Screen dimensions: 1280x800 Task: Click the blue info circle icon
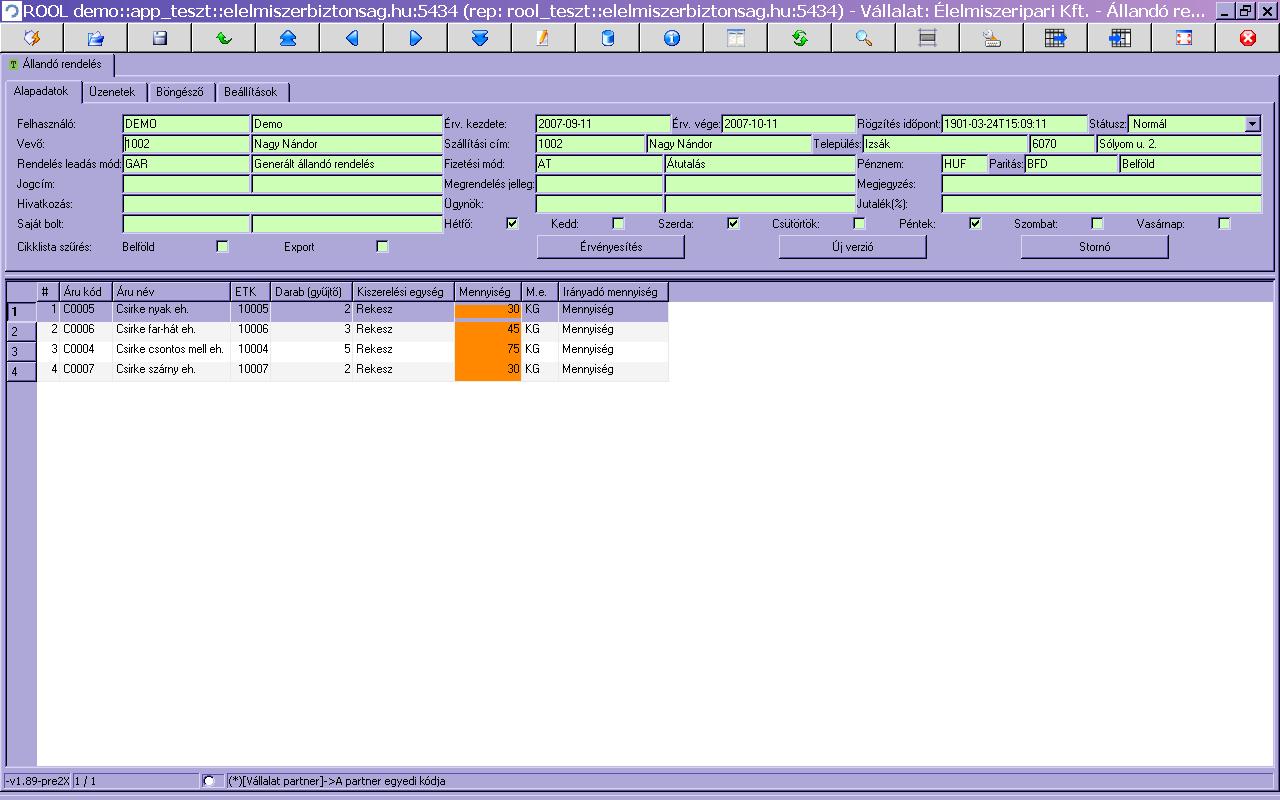click(x=671, y=38)
